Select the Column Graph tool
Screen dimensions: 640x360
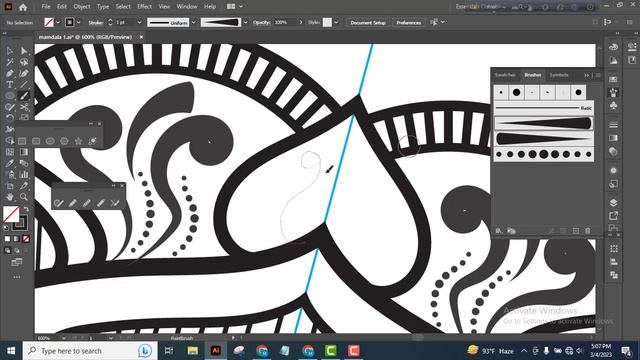[24, 175]
